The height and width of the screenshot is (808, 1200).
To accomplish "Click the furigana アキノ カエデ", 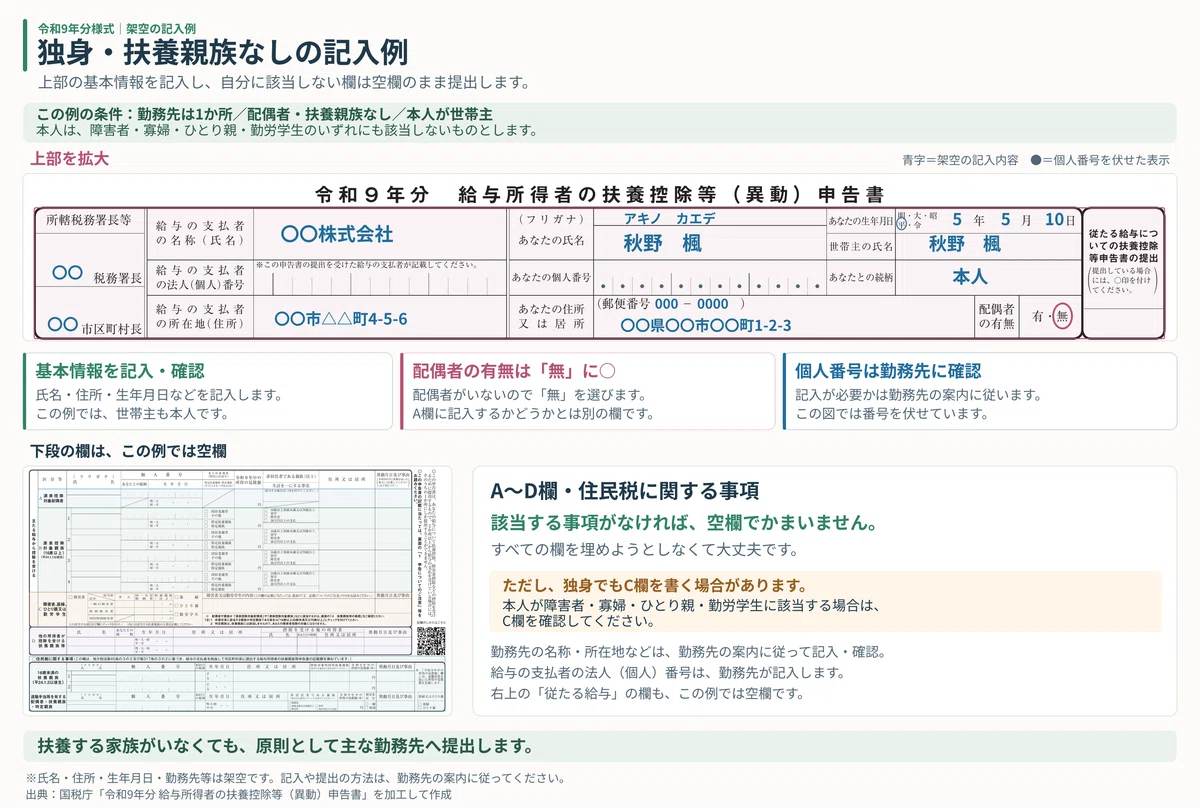I will pyautogui.click(x=669, y=217).
